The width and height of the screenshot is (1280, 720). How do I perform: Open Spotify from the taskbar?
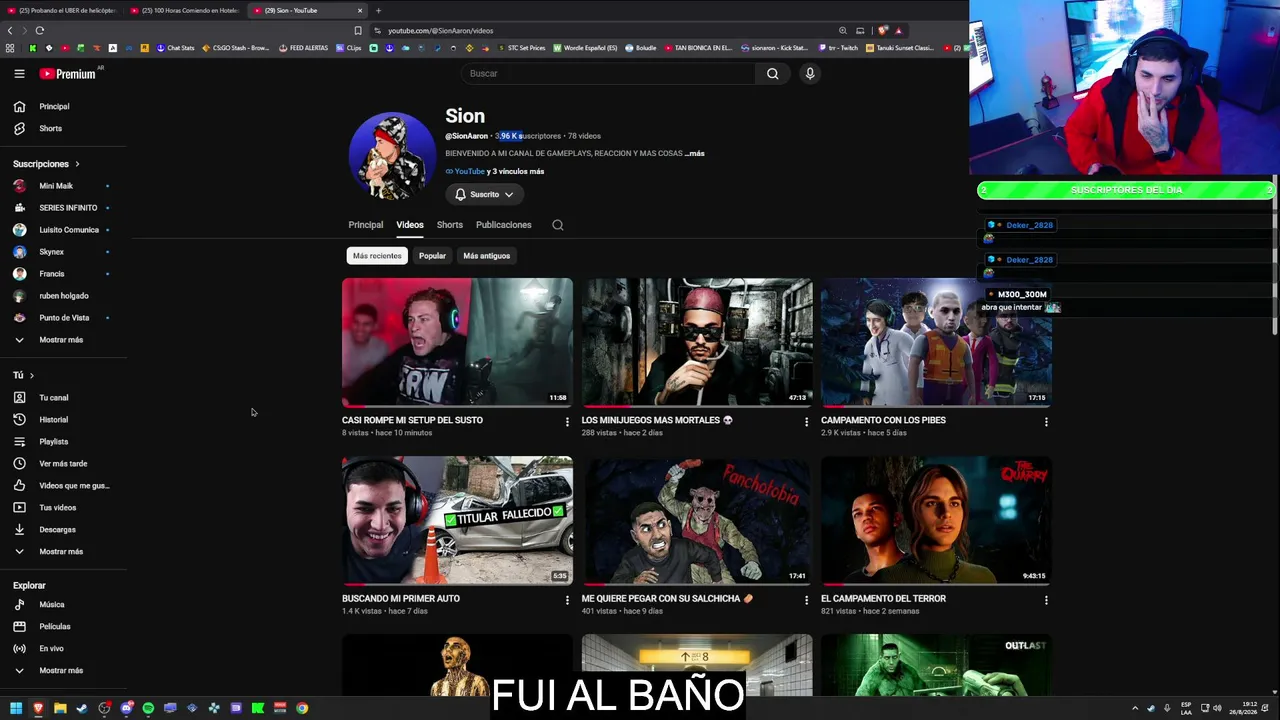pos(148,708)
